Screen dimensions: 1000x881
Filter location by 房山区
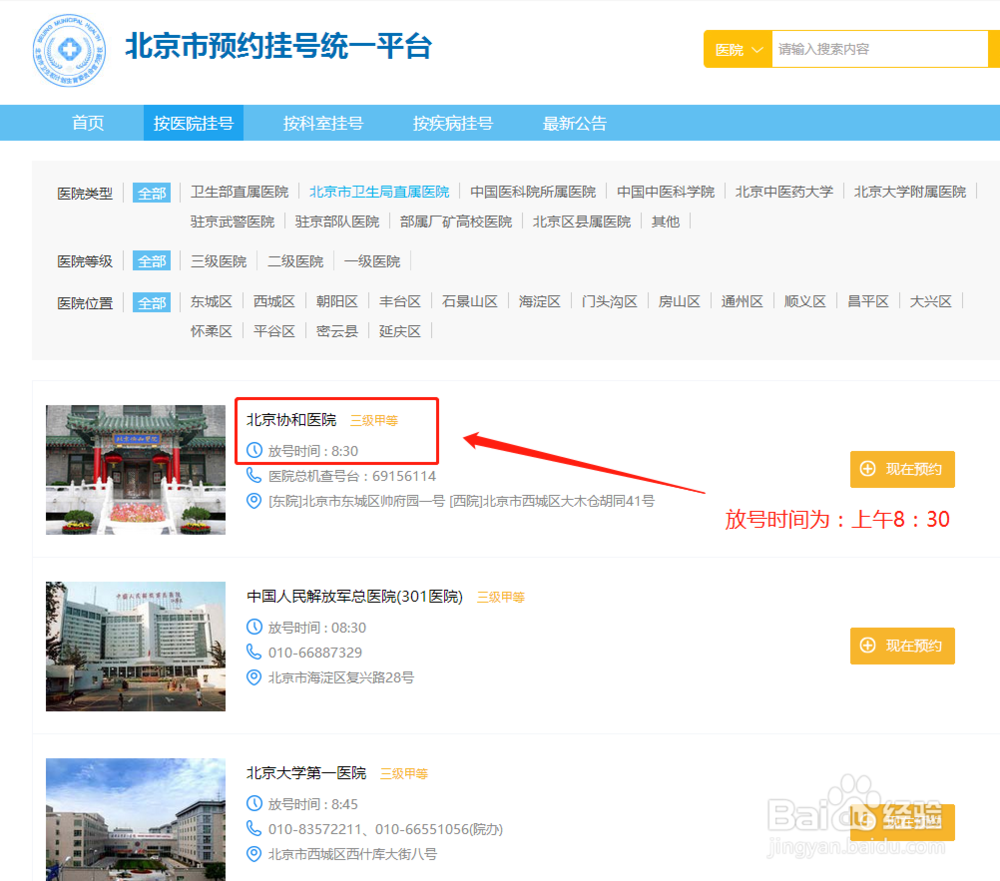point(679,301)
